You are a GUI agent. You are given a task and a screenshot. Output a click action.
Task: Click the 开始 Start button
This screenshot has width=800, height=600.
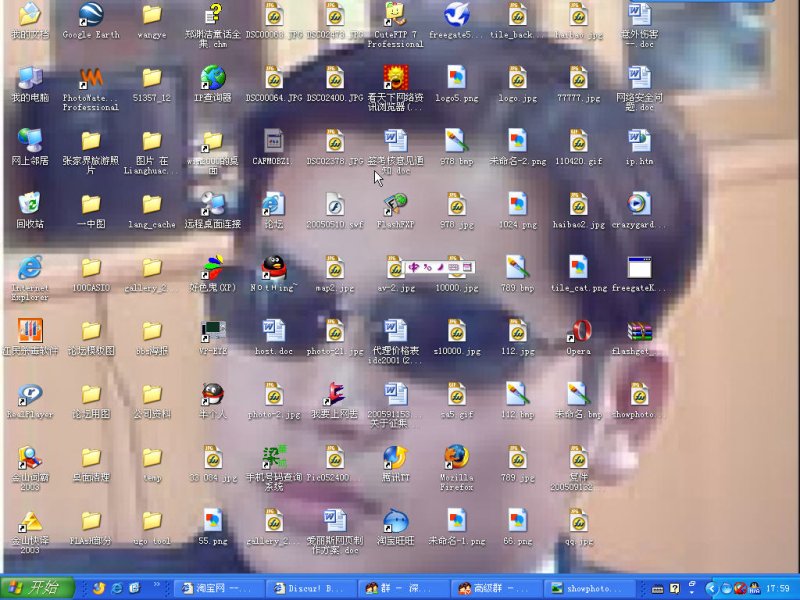point(30,589)
